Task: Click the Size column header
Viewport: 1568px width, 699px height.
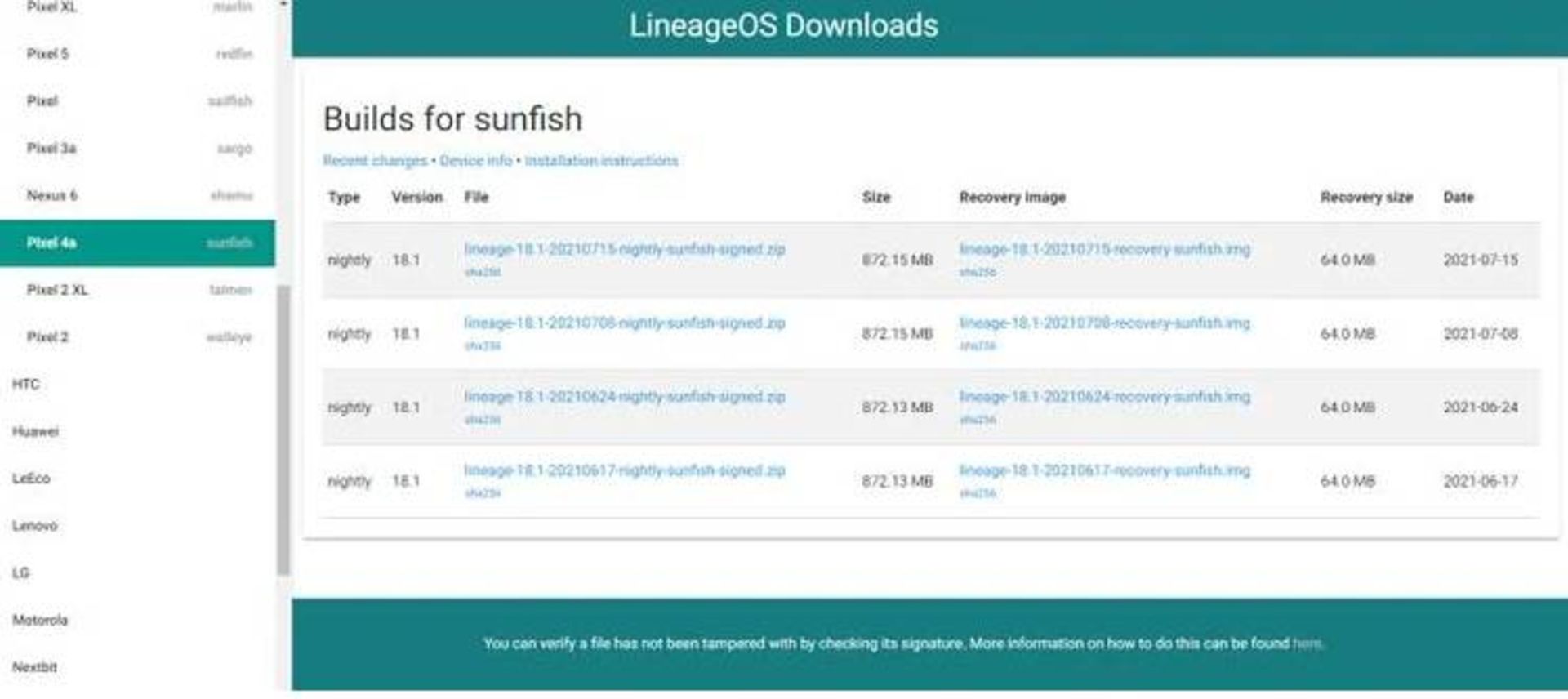Action: point(876,198)
